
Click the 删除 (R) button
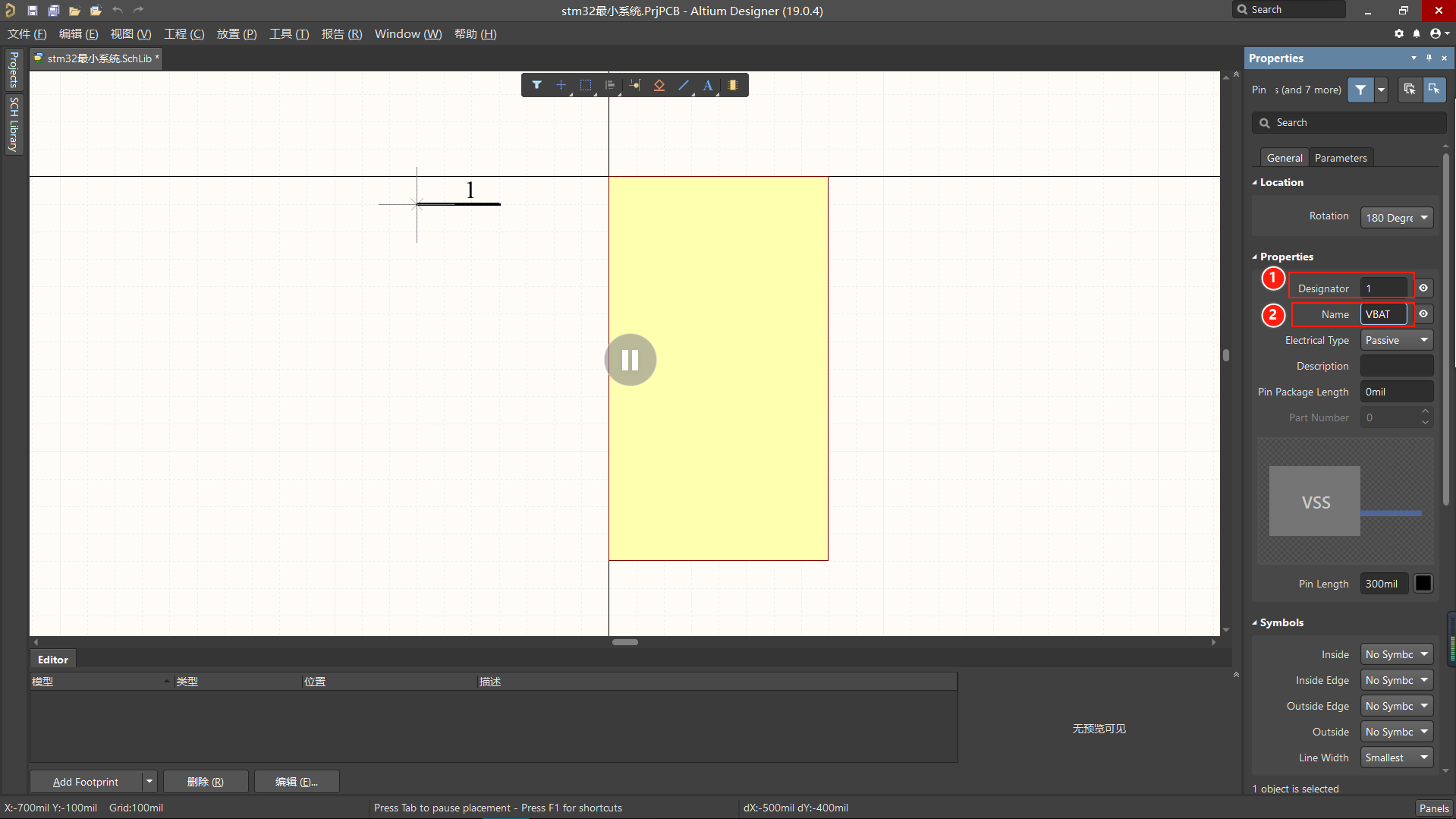pos(206,781)
